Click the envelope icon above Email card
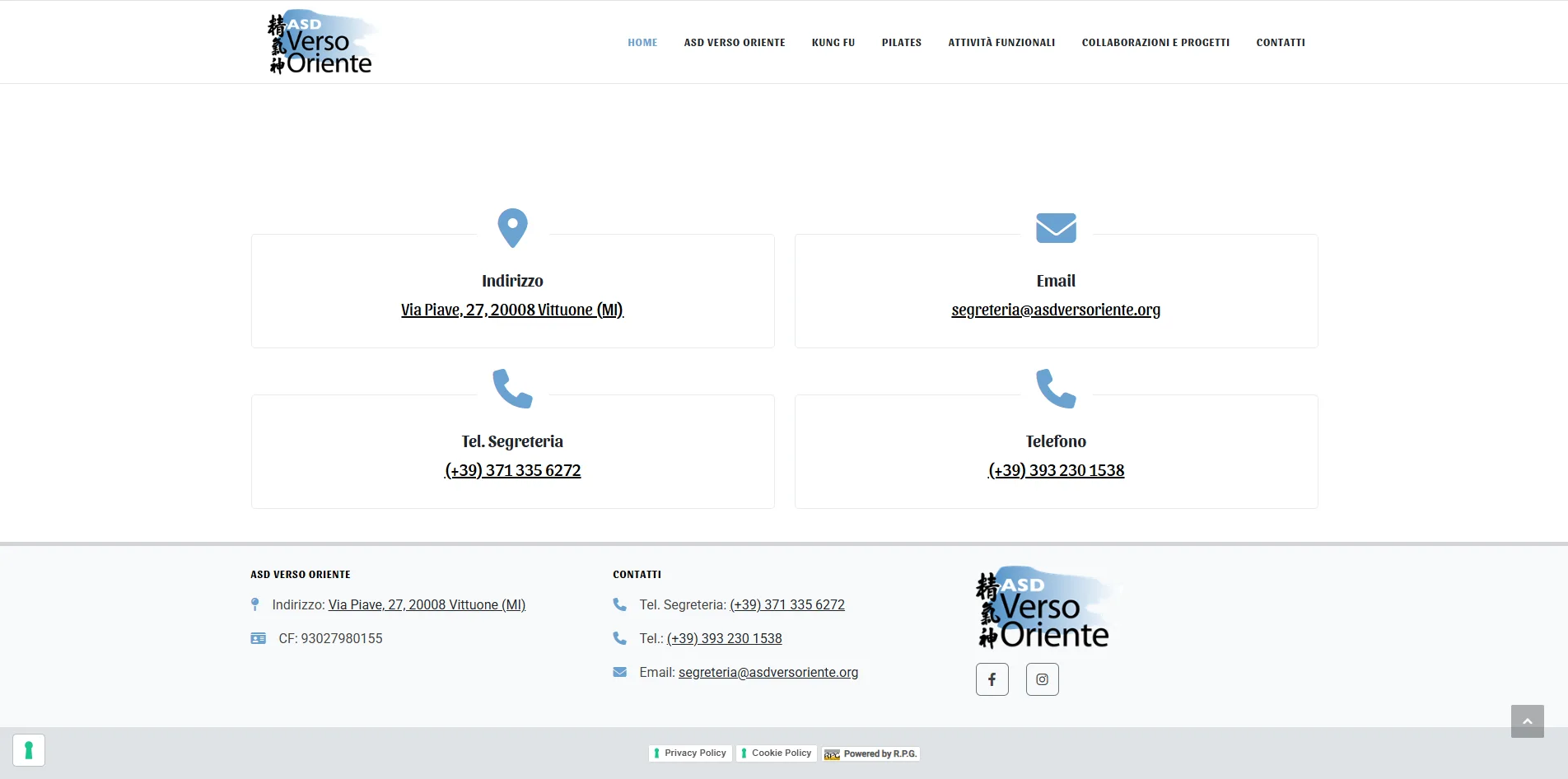 point(1056,228)
